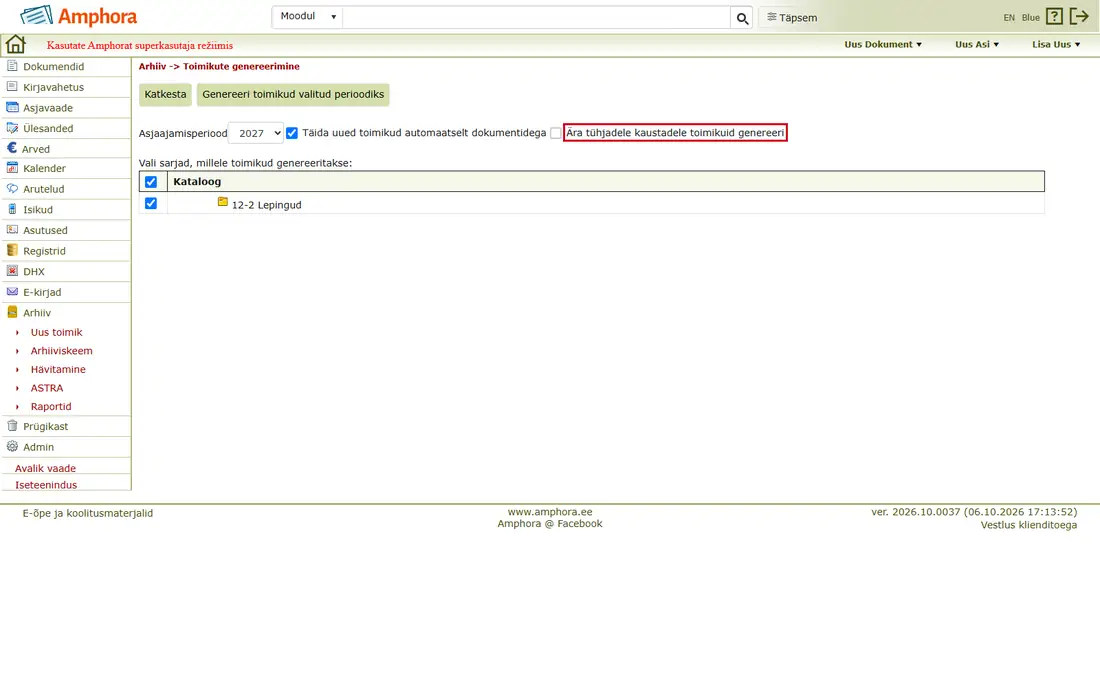This screenshot has width=1100, height=688.
Task: Click the E-kirjad envelope icon
Action: tap(12, 292)
